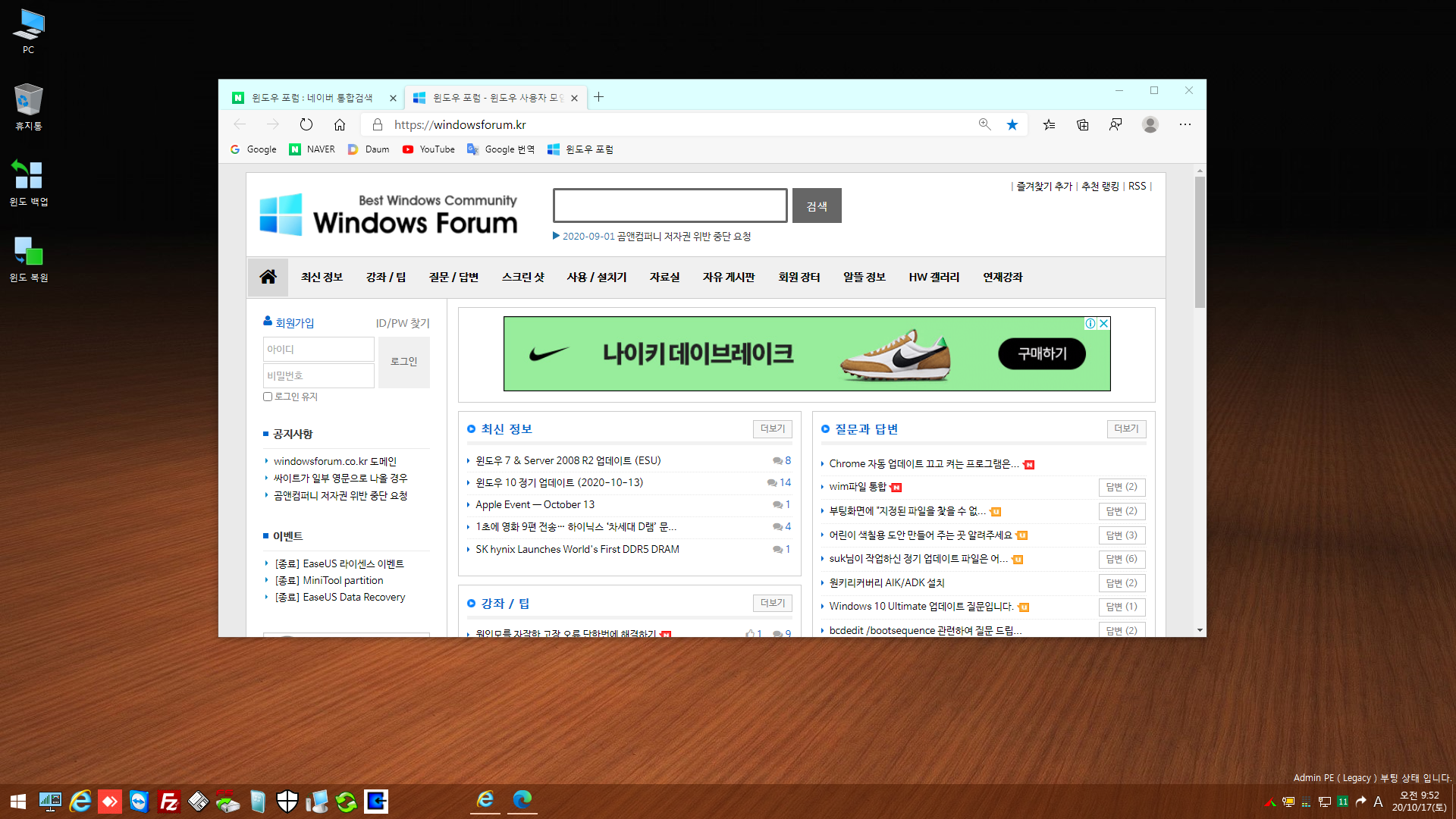Click the 로그인 button
The height and width of the screenshot is (819, 1456).
pos(404,362)
